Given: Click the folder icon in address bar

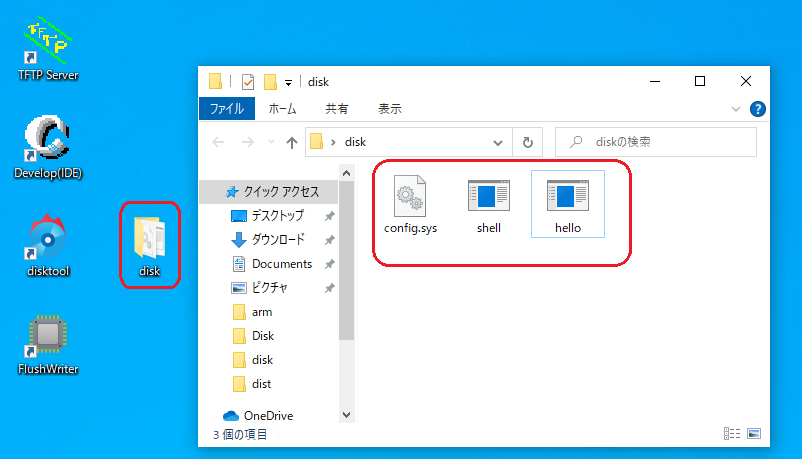Looking at the screenshot, I should point(317,142).
